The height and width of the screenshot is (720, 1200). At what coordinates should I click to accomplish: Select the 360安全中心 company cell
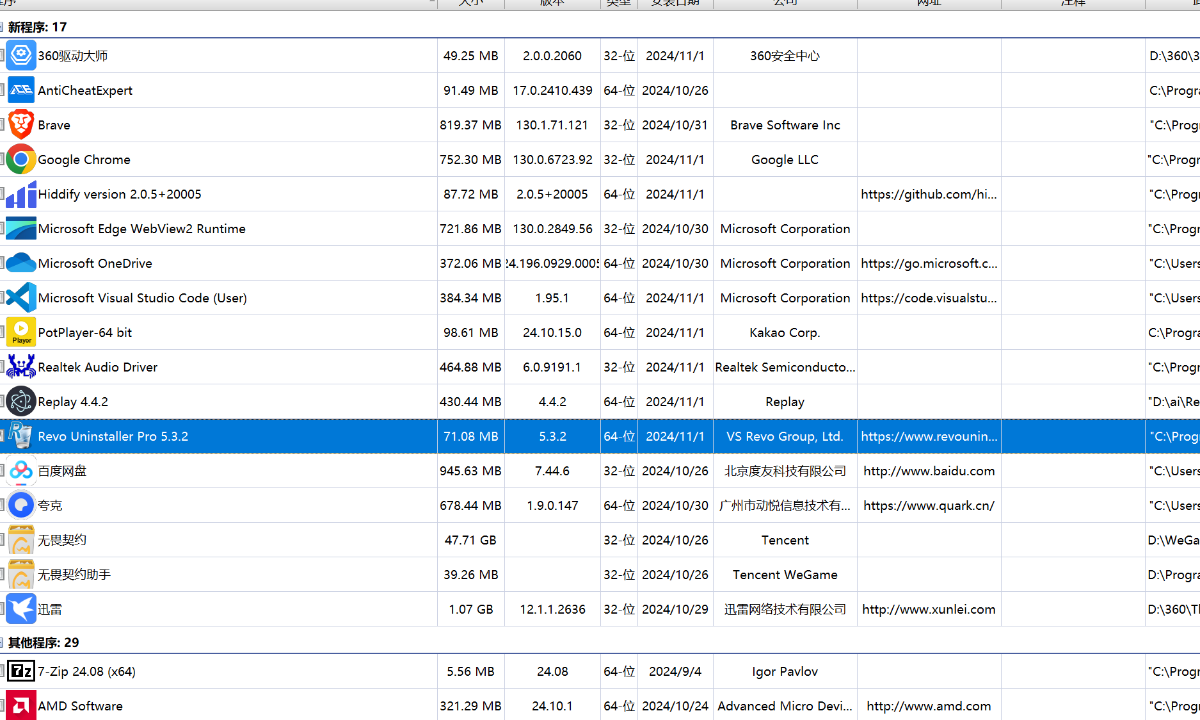785,56
